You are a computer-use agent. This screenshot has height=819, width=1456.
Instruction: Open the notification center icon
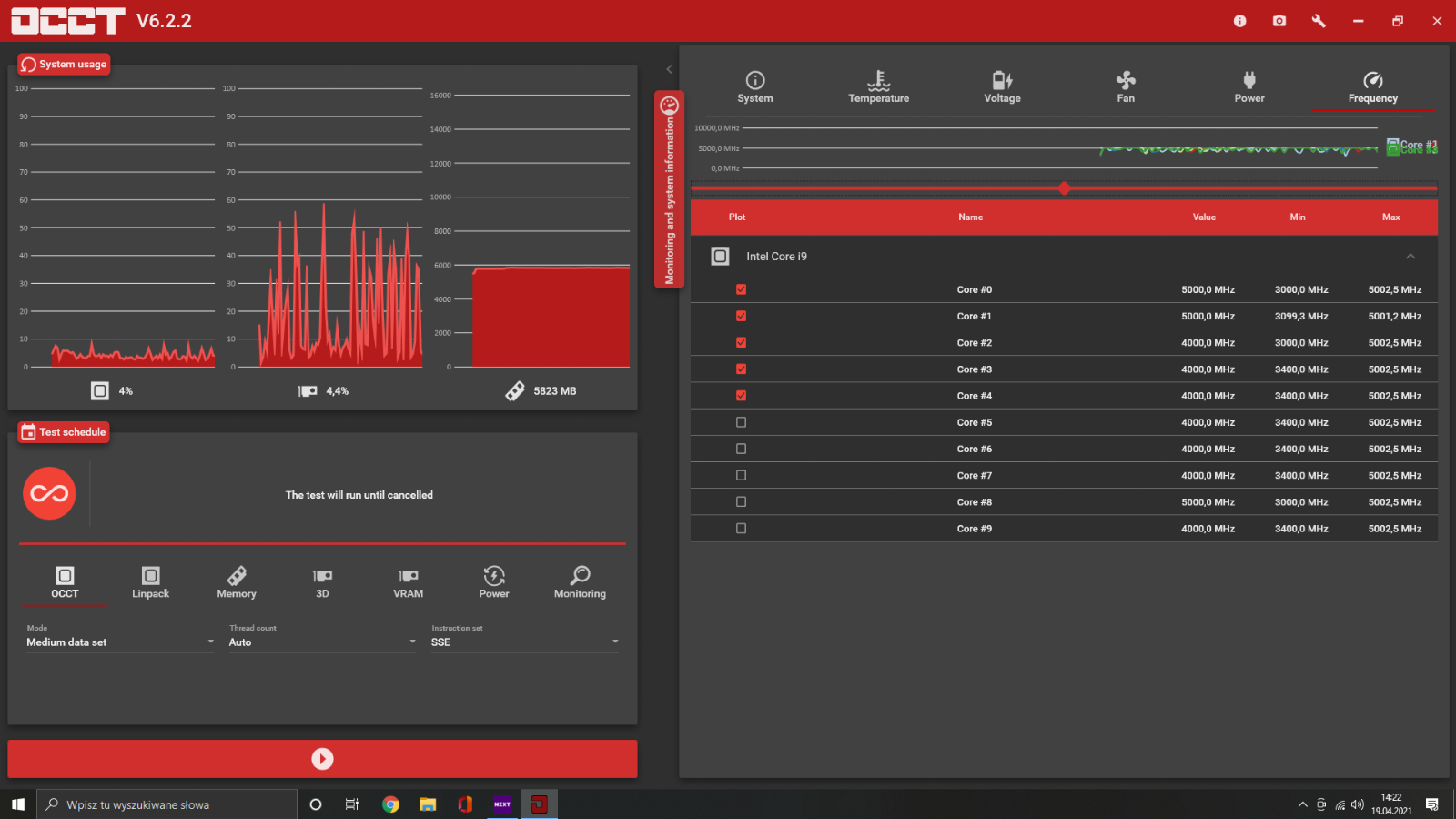coord(1432,804)
